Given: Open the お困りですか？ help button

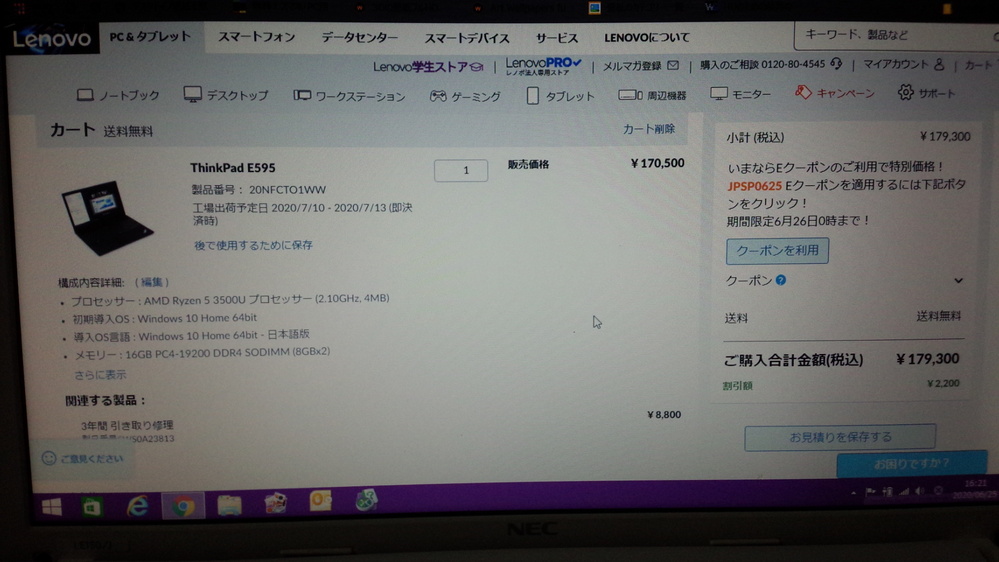Looking at the screenshot, I should tap(912, 463).
